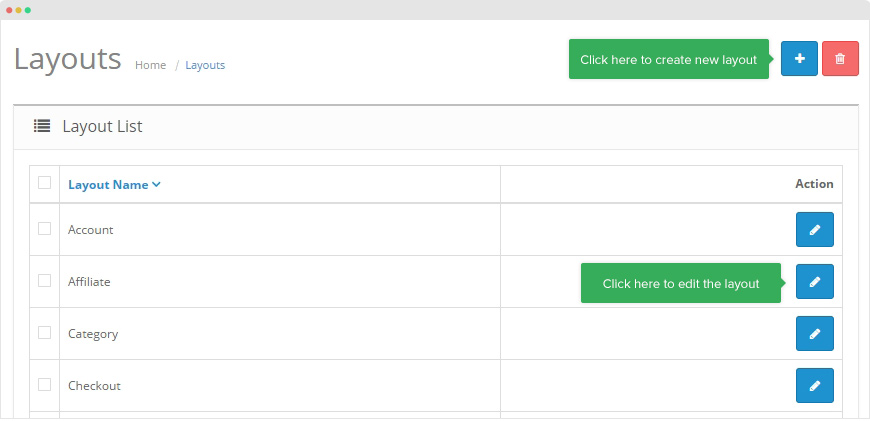Check the Affiliate row checkbox
The width and height of the screenshot is (870, 421).
pos(44,281)
